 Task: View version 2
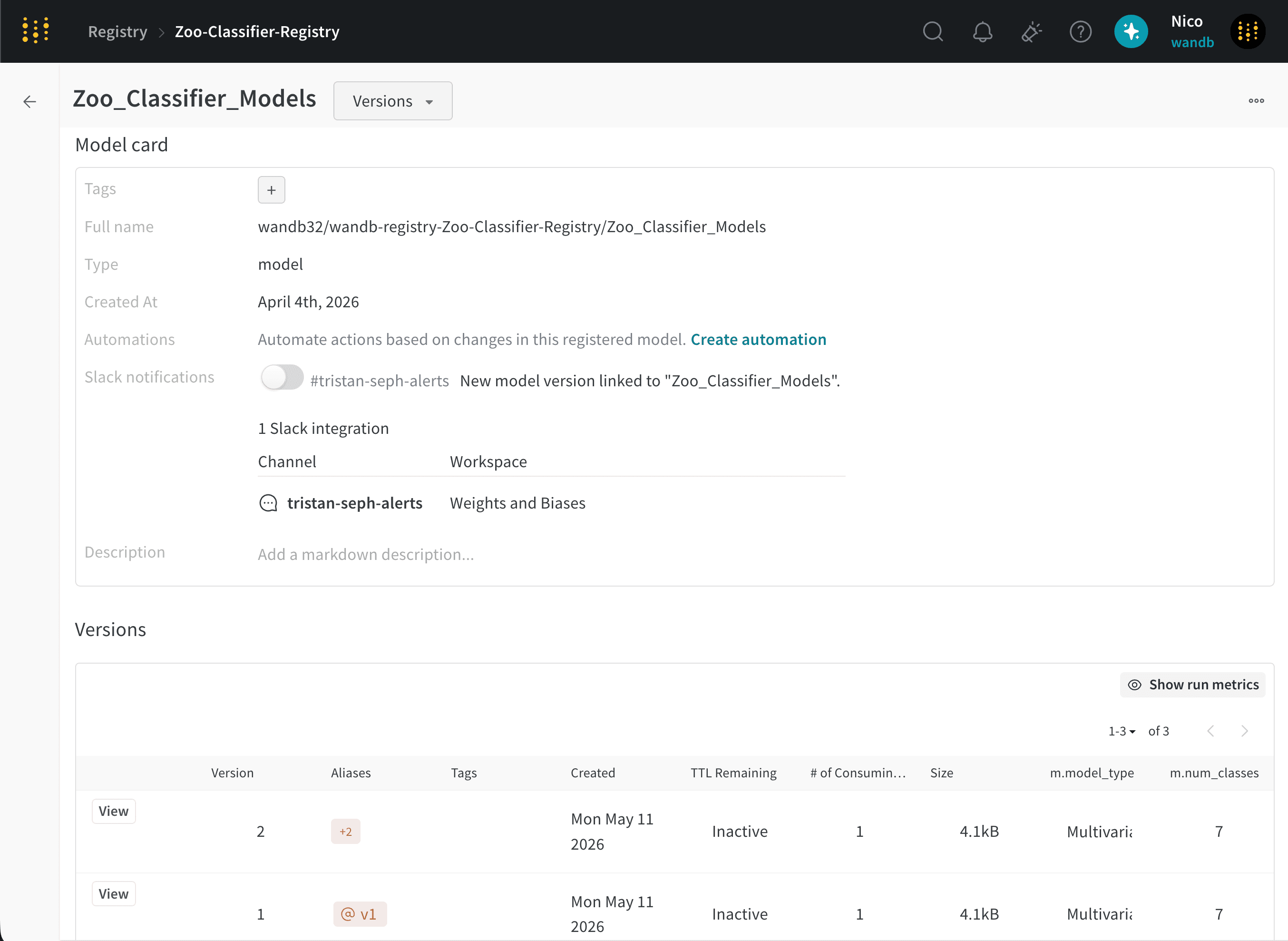point(114,811)
